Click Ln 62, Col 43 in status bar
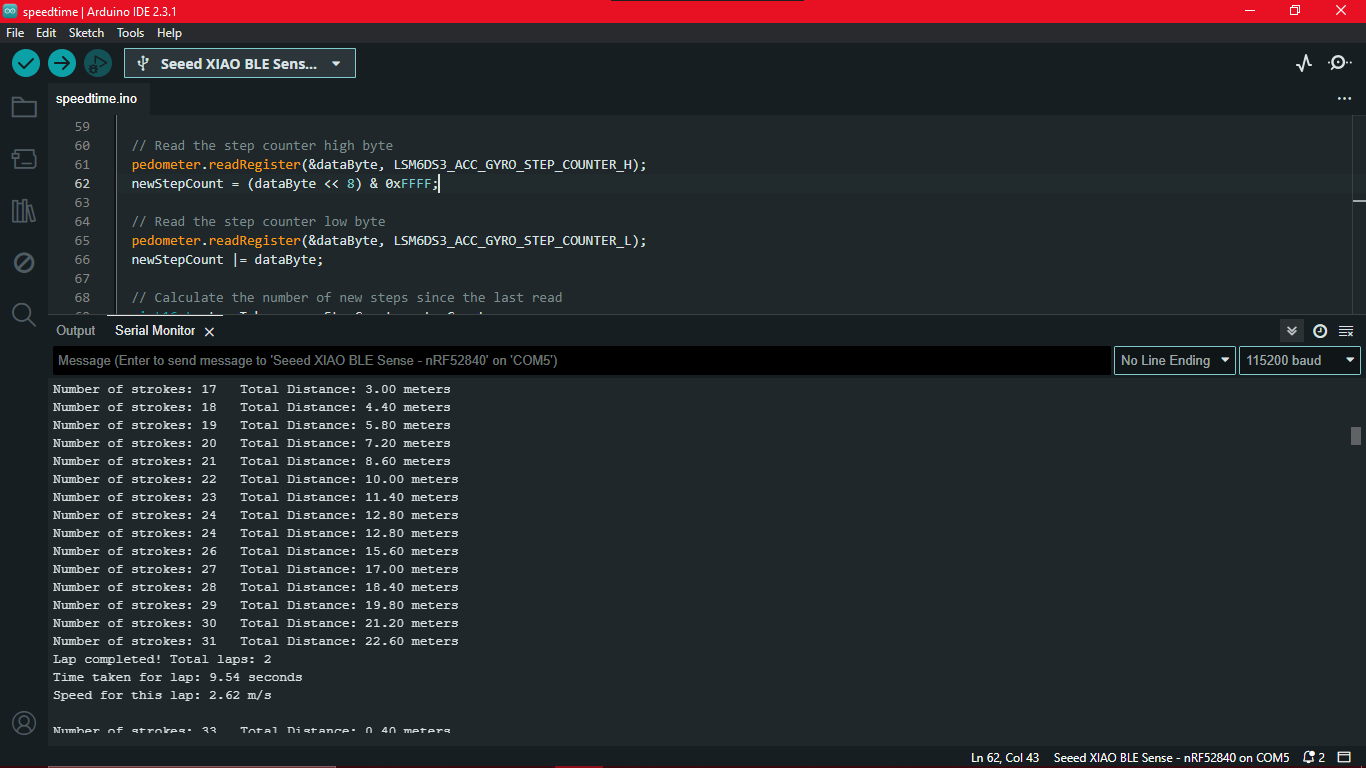The image size is (1366, 768). coord(1005,757)
